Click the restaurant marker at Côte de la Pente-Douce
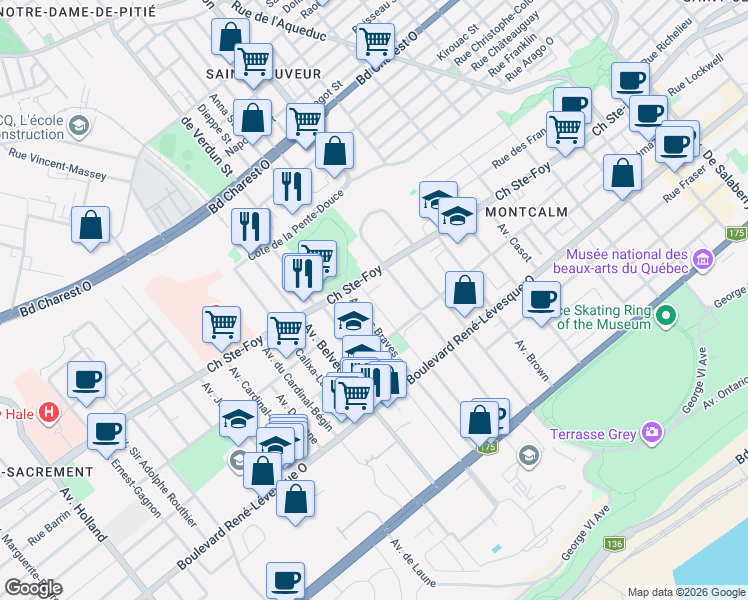748x600 pixels. 250,227
